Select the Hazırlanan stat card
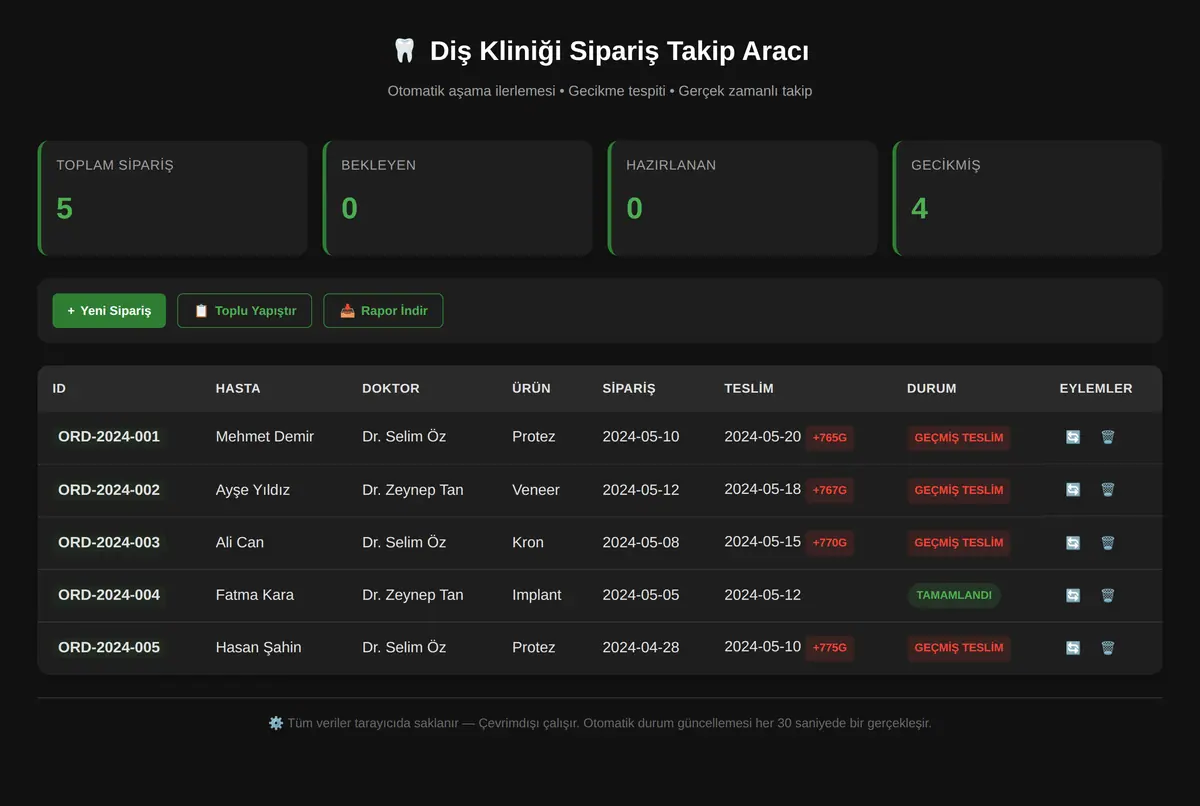1200x806 pixels. coord(742,198)
